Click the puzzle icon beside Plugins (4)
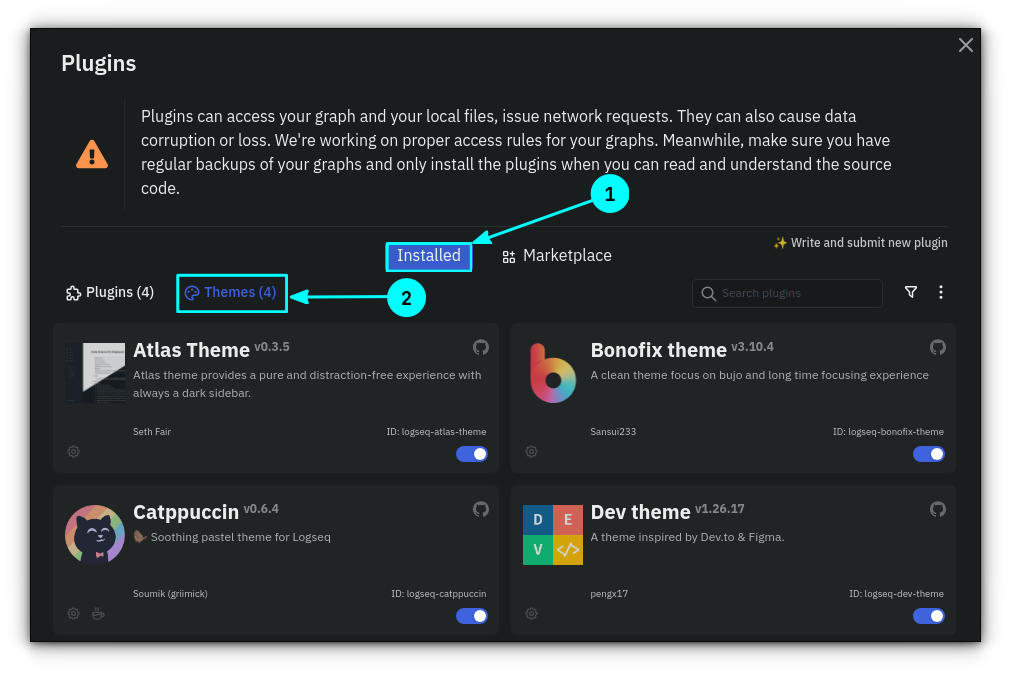The image size is (1011, 674). (72, 292)
